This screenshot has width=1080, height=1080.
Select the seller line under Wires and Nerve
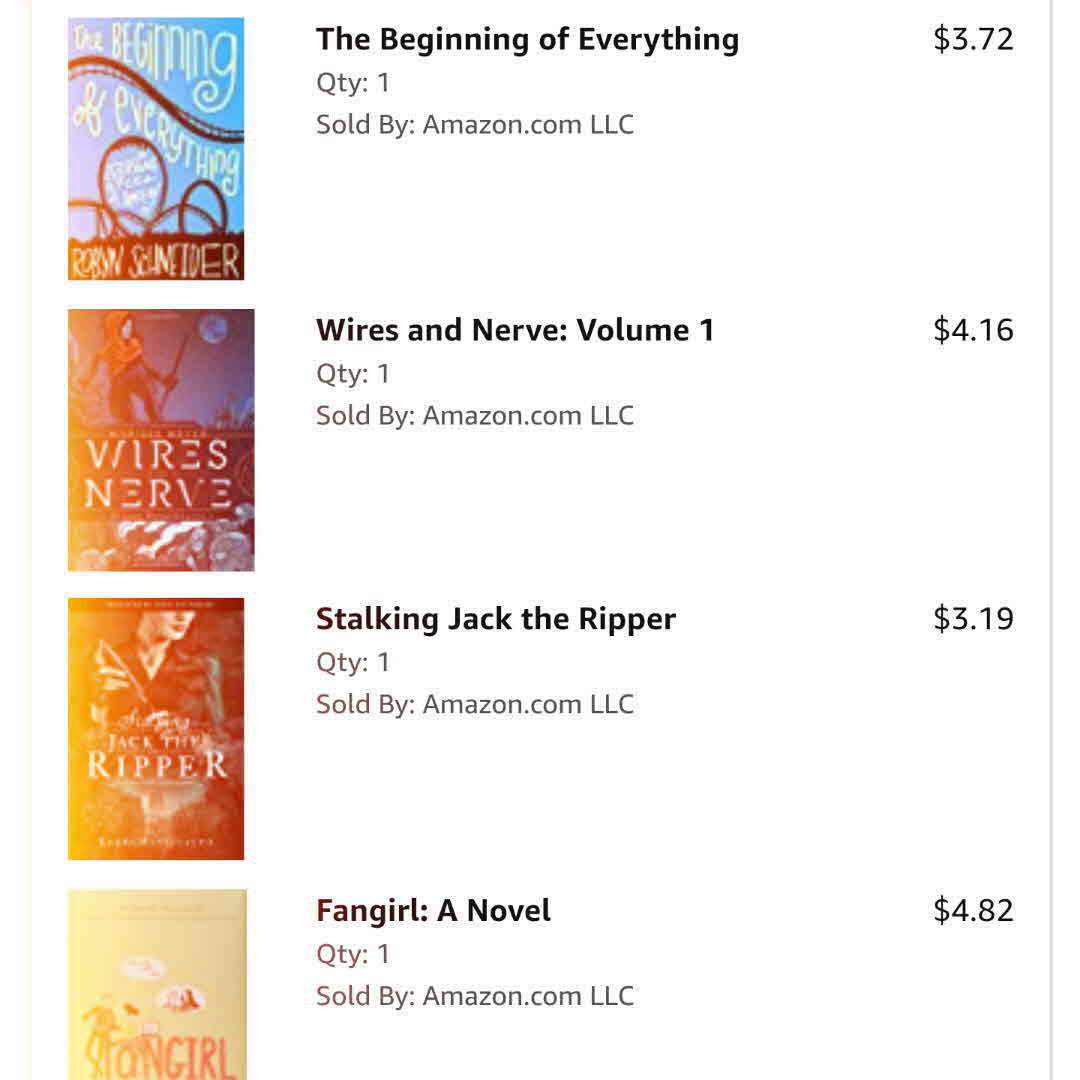(475, 416)
